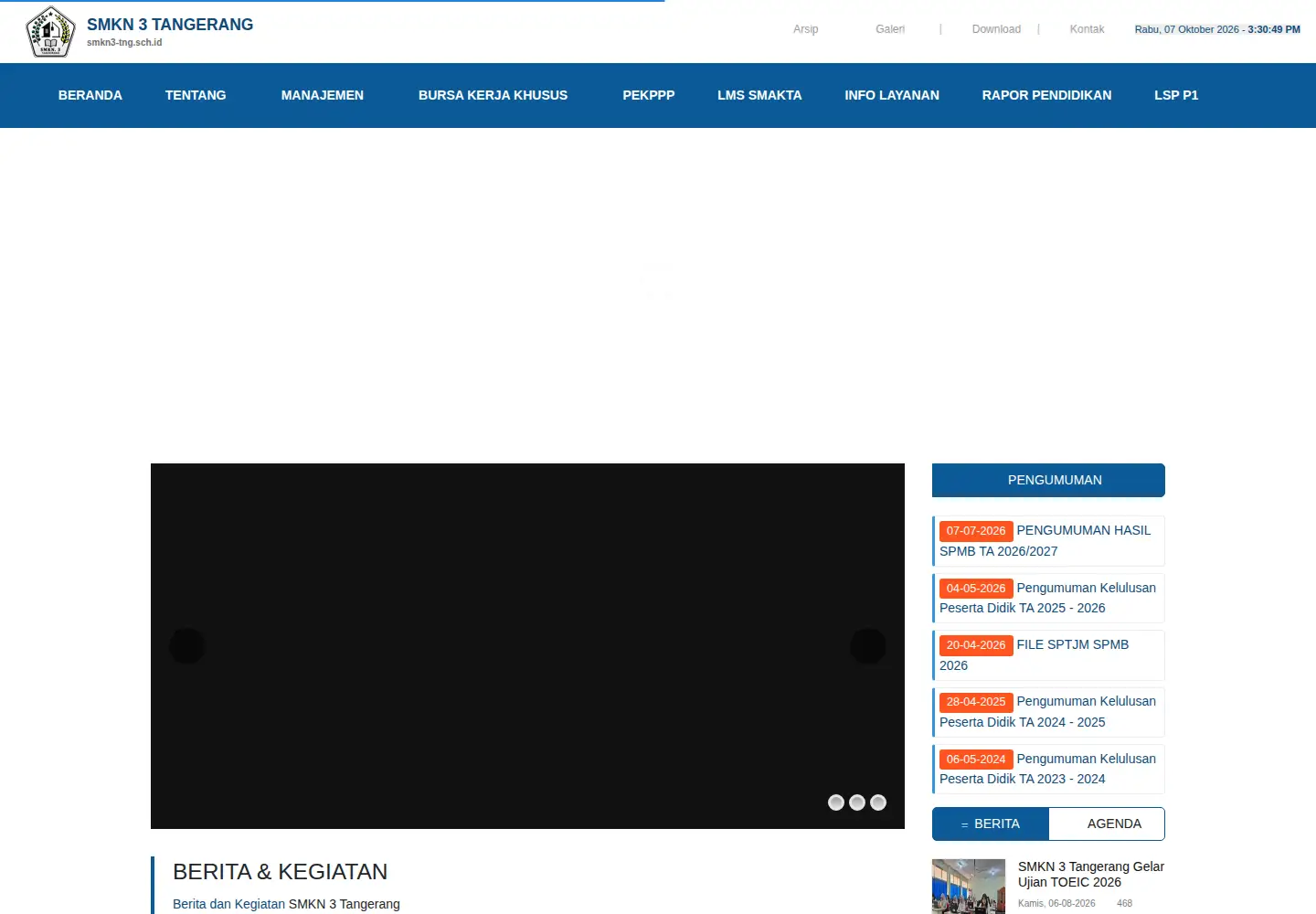Click the date and time display

click(x=1217, y=29)
